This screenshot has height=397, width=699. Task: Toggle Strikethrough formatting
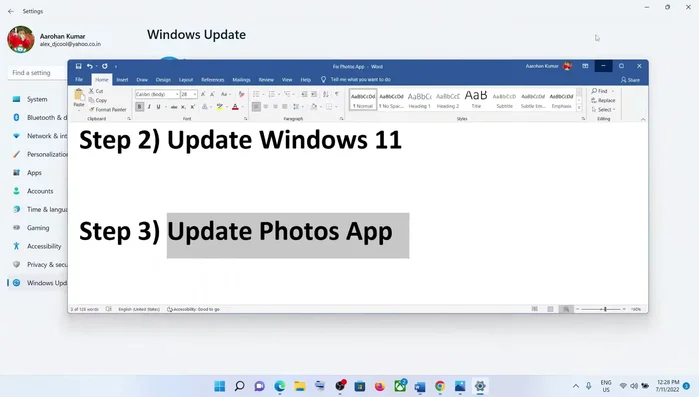click(174, 107)
